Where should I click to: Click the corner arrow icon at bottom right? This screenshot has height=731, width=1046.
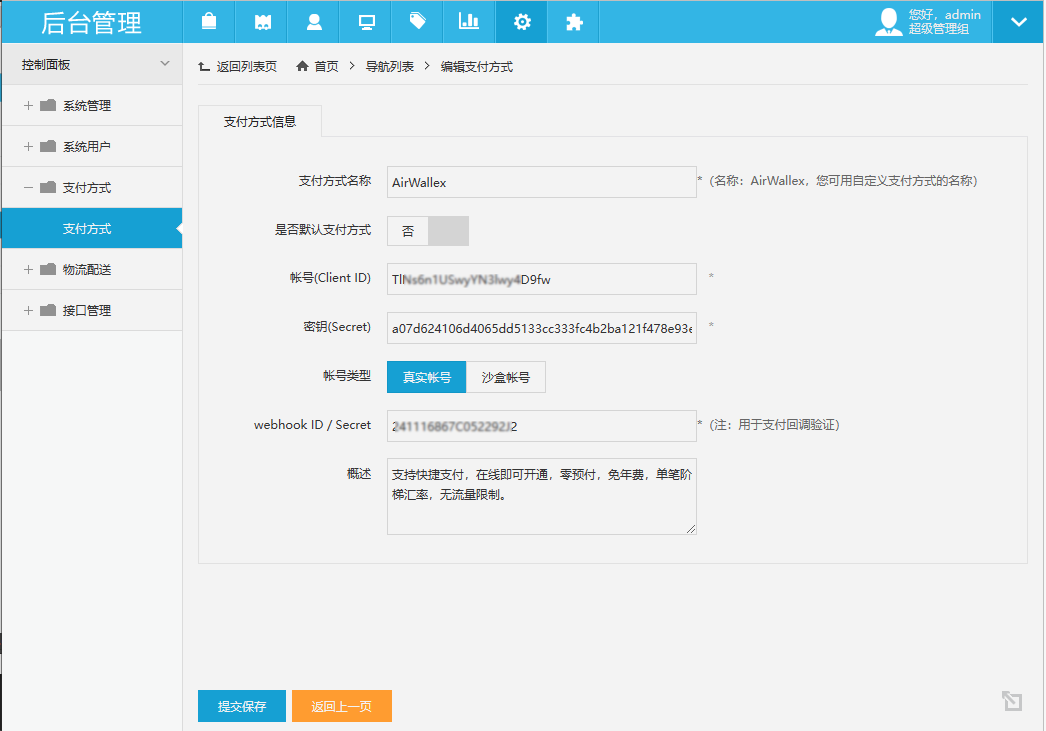(1011, 701)
